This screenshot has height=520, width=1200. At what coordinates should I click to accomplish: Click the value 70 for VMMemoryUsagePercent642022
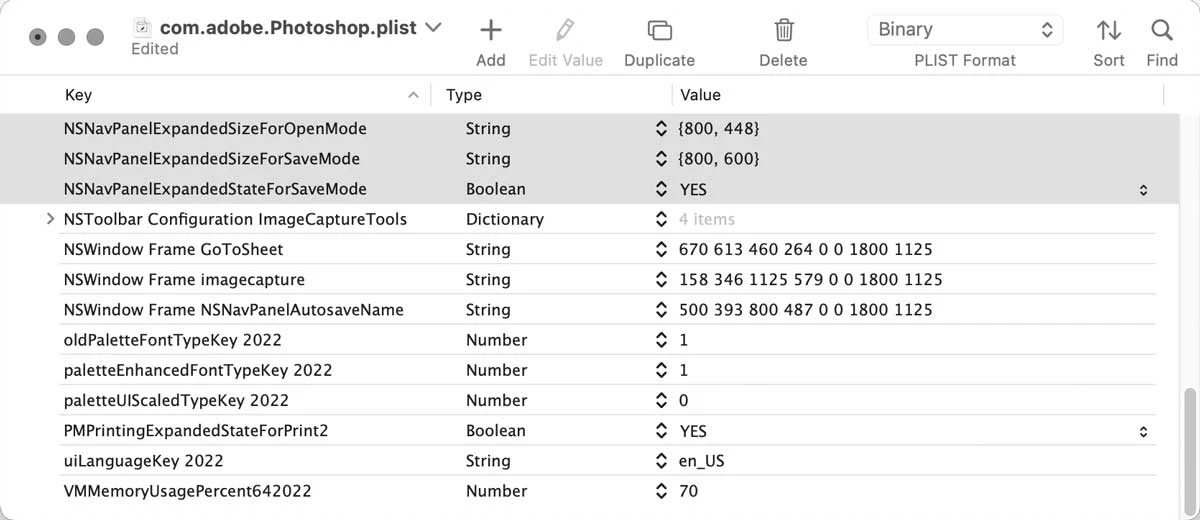pos(688,491)
